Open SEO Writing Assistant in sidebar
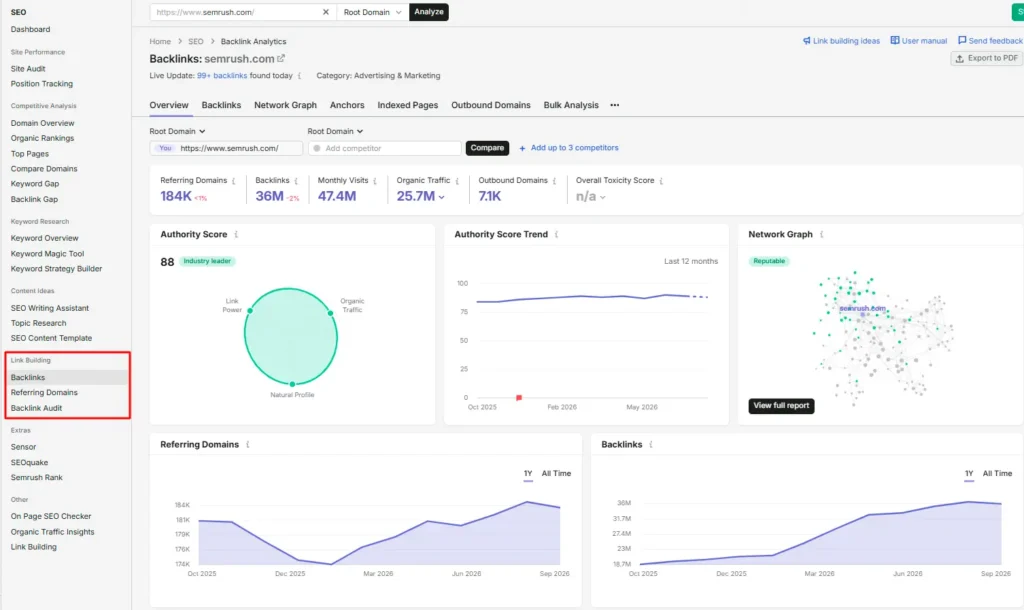The image size is (1024, 610). [50, 308]
